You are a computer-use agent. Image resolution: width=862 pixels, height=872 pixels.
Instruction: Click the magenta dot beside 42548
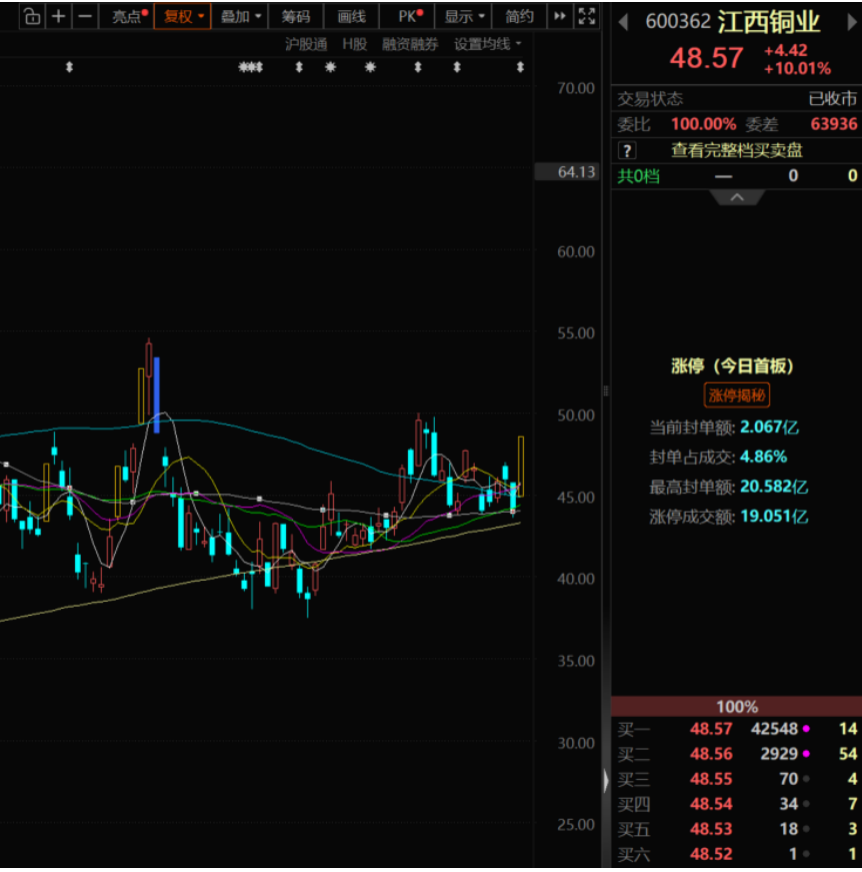(806, 729)
